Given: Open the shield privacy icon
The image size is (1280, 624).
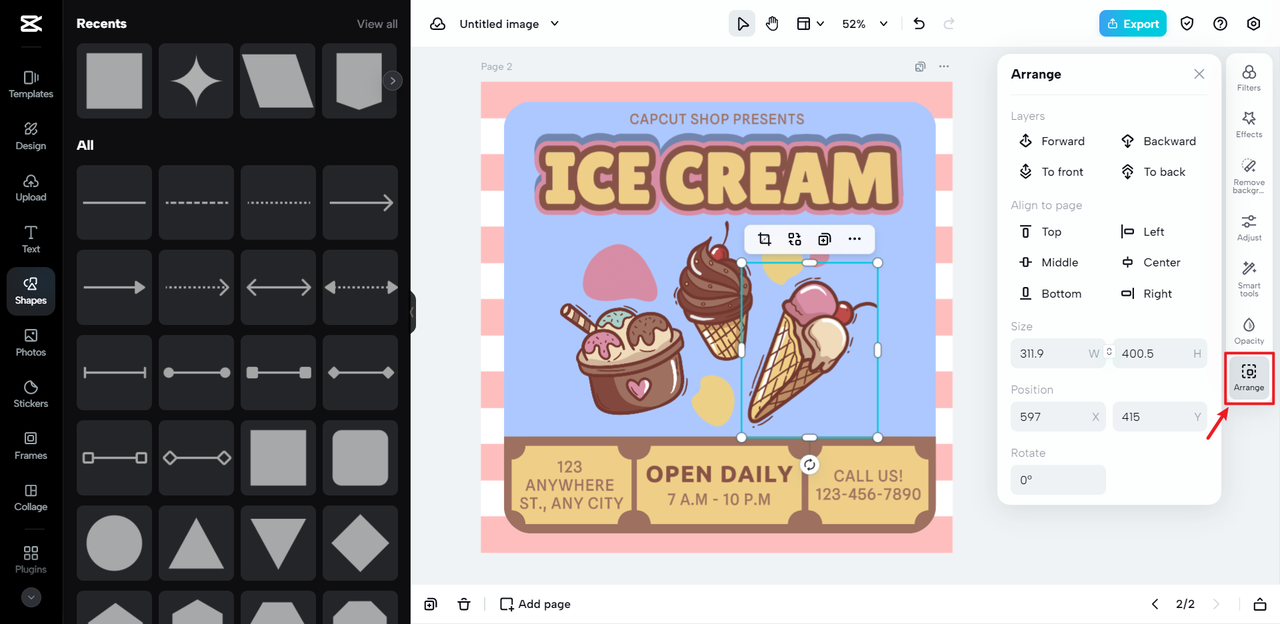Looking at the screenshot, I should [x=1187, y=24].
